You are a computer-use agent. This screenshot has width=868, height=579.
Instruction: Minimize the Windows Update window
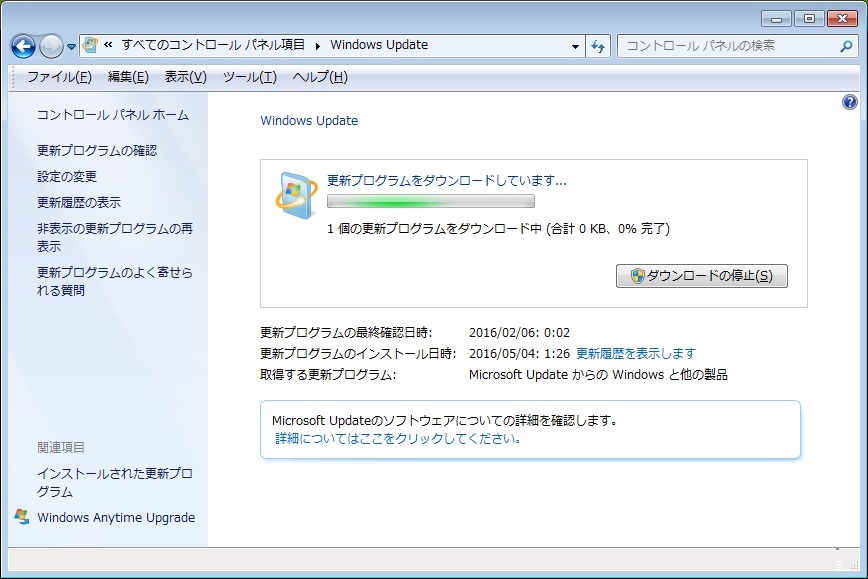[776, 19]
